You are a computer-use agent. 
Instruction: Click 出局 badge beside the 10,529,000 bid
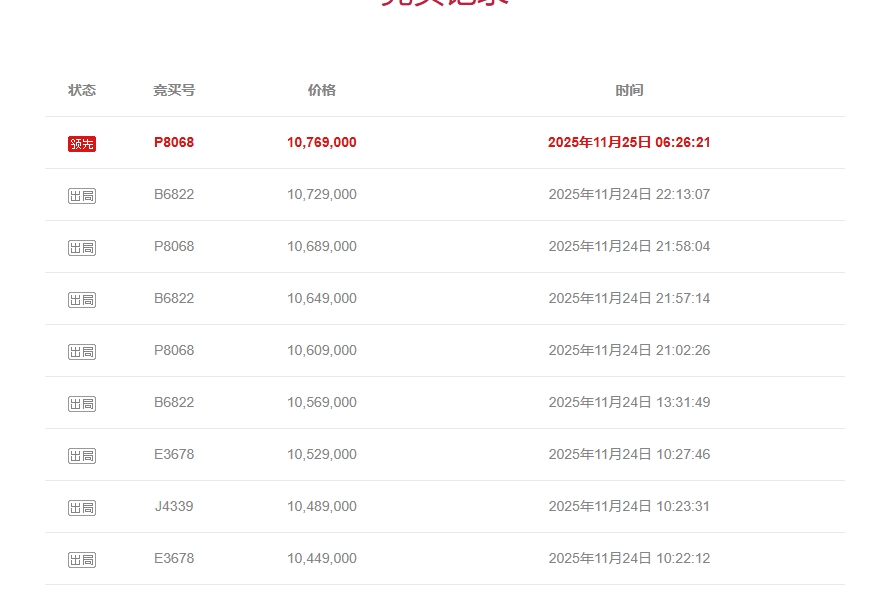click(82, 456)
